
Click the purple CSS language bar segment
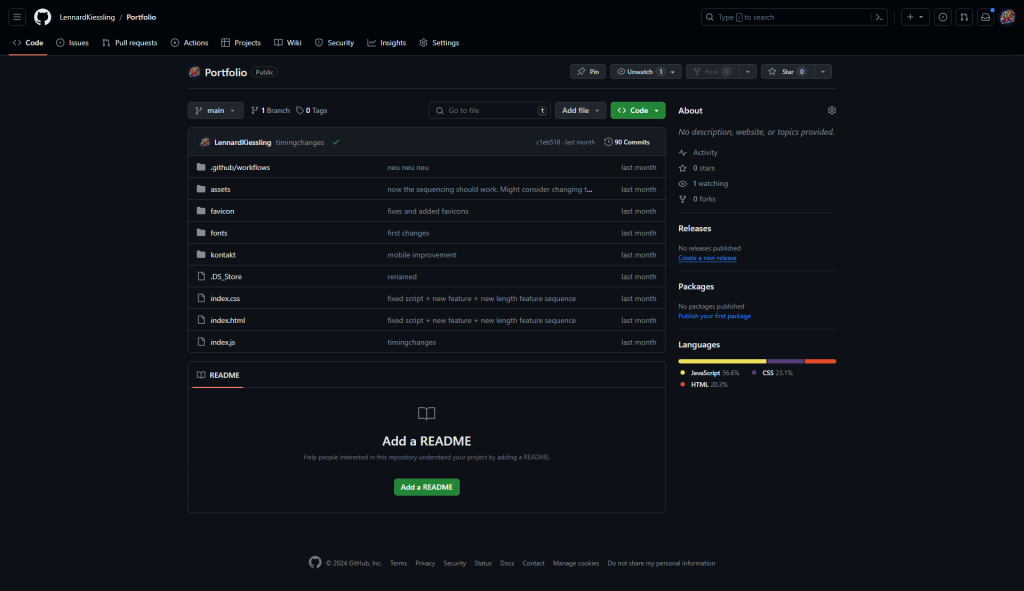(786, 361)
